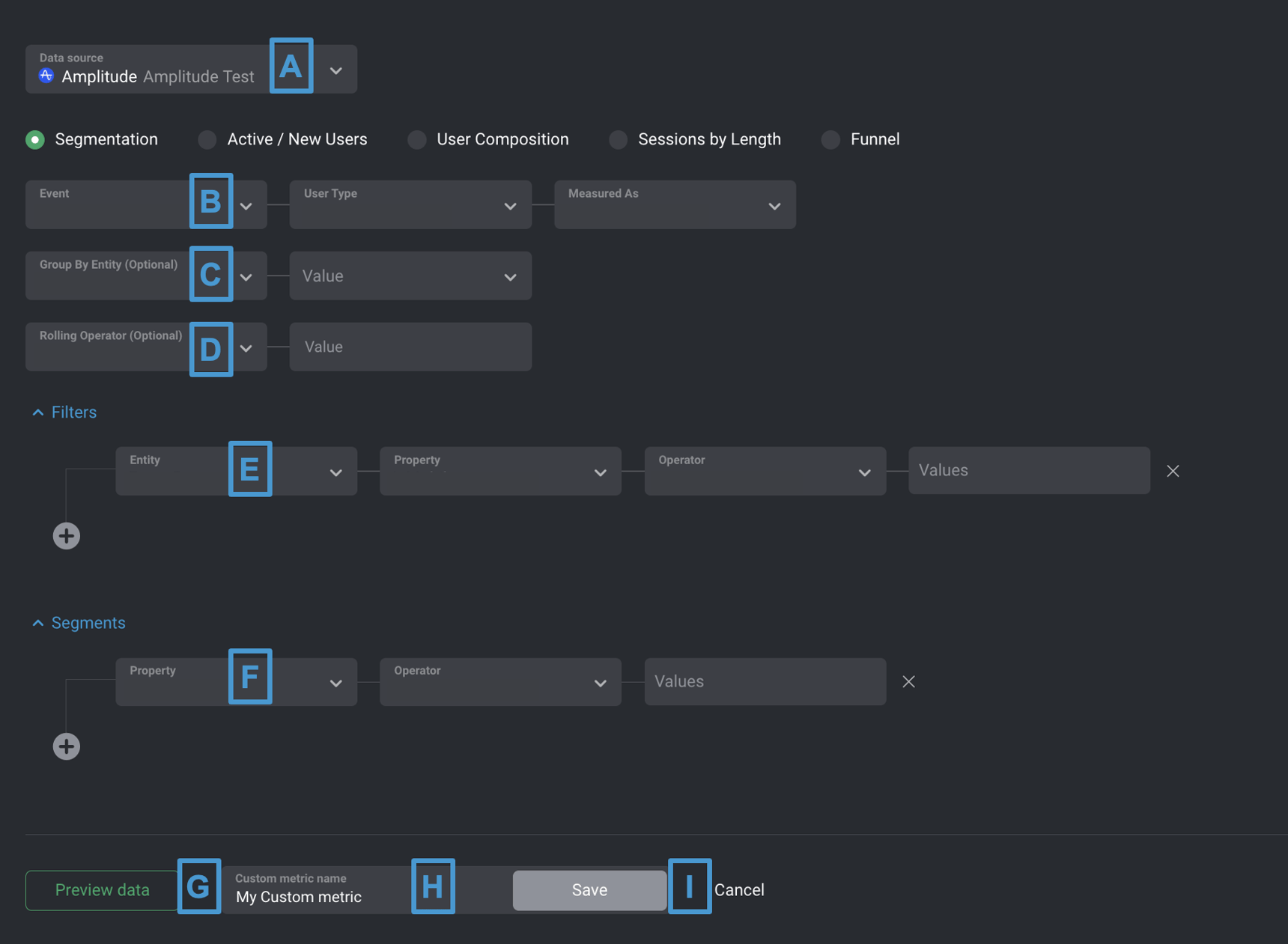This screenshot has height=944, width=1288.
Task: Select the Funnel metric type
Action: point(830,139)
